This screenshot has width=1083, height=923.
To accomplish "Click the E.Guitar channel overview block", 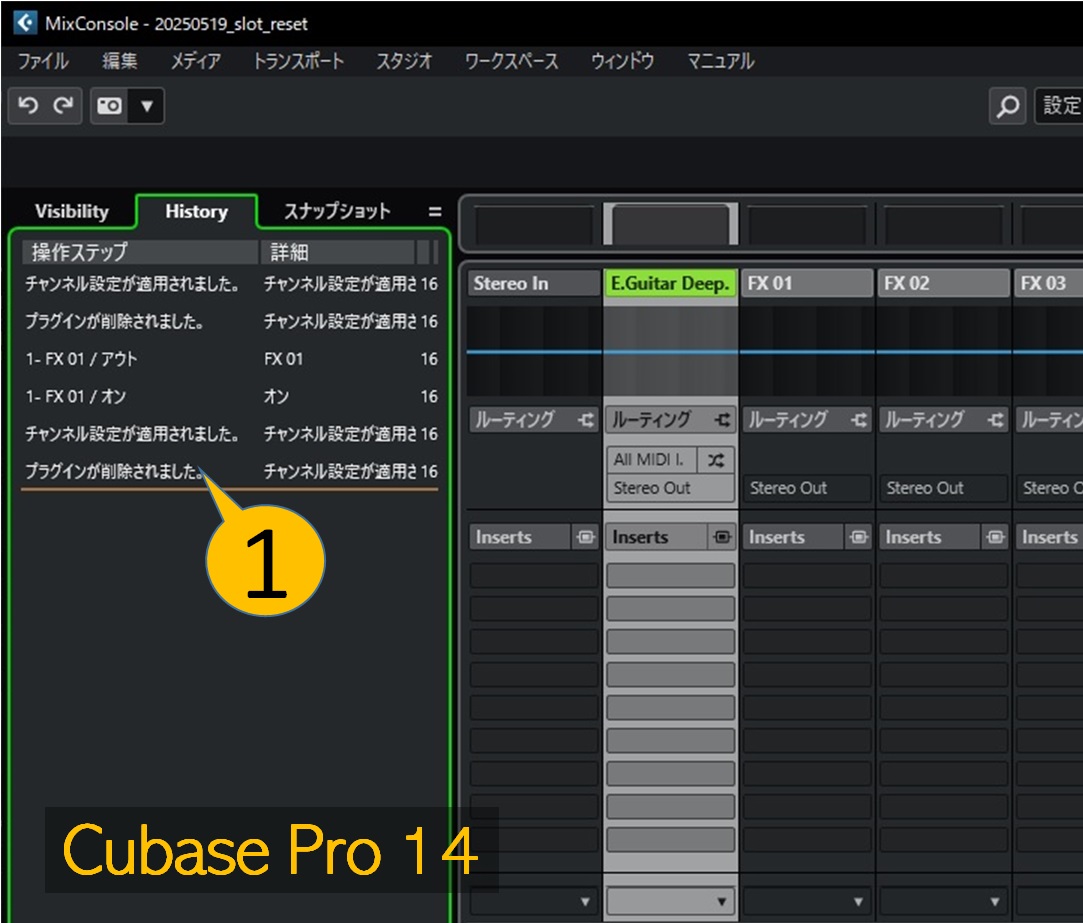I will 670,224.
